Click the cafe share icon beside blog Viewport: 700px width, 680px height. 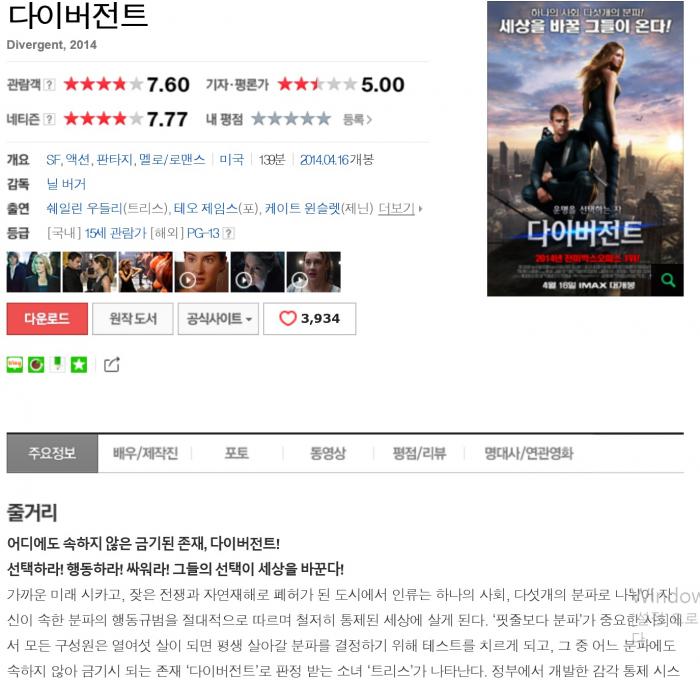[x=36, y=364]
